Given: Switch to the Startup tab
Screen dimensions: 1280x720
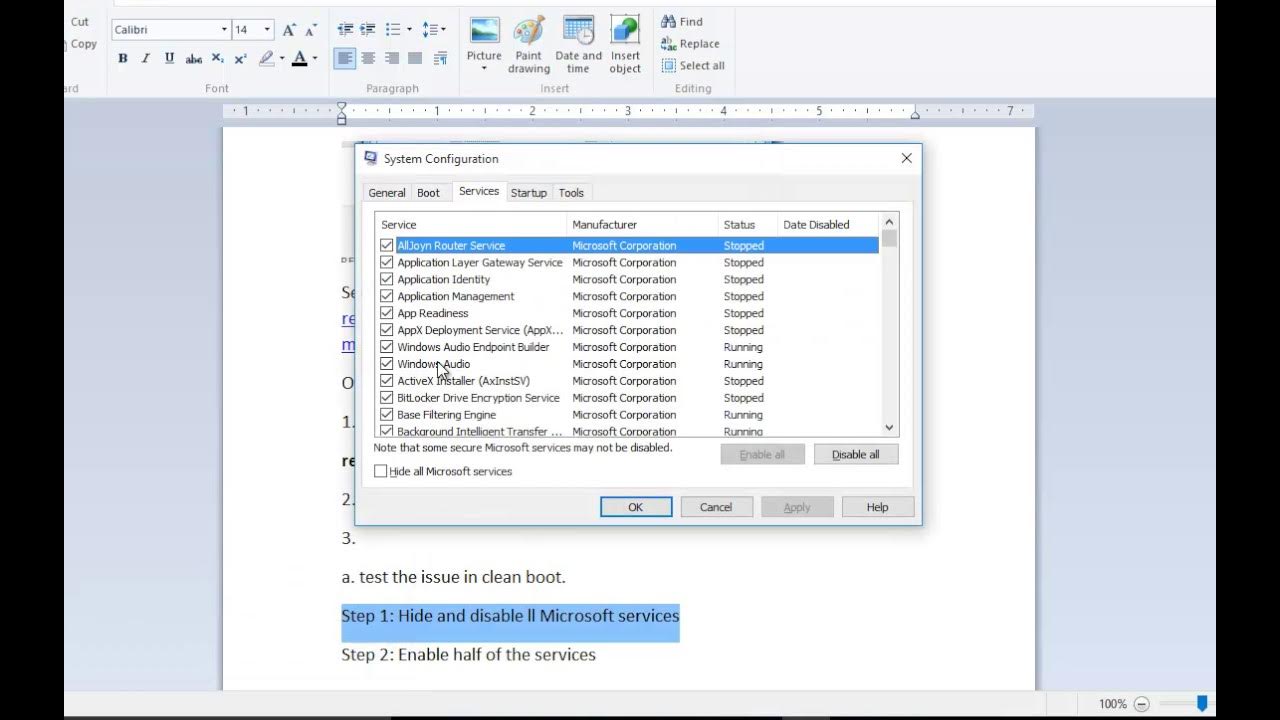Looking at the screenshot, I should pyautogui.click(x=529, y=193).
